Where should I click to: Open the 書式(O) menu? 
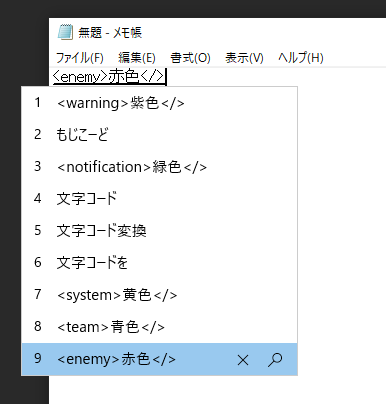190,58
